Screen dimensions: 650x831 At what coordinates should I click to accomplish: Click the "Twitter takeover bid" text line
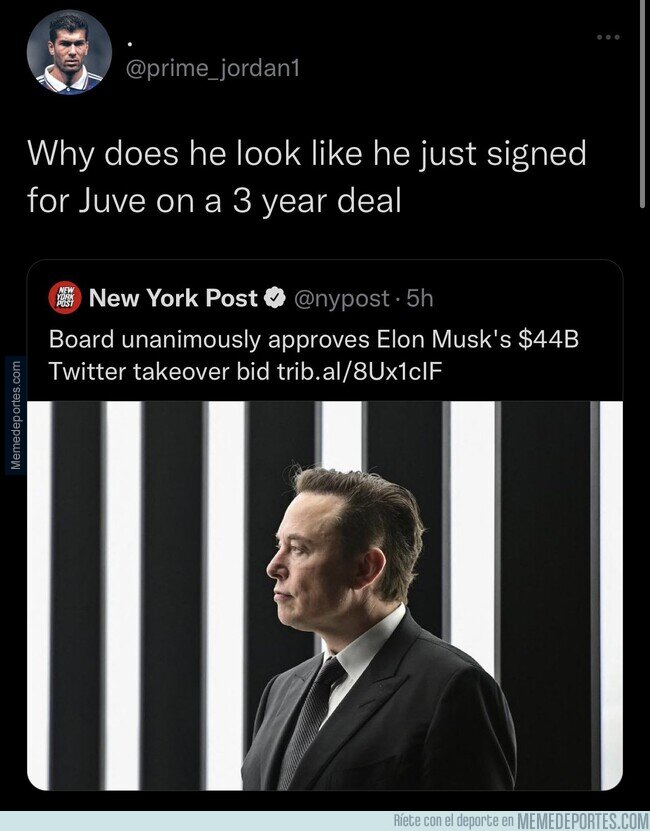142,370
